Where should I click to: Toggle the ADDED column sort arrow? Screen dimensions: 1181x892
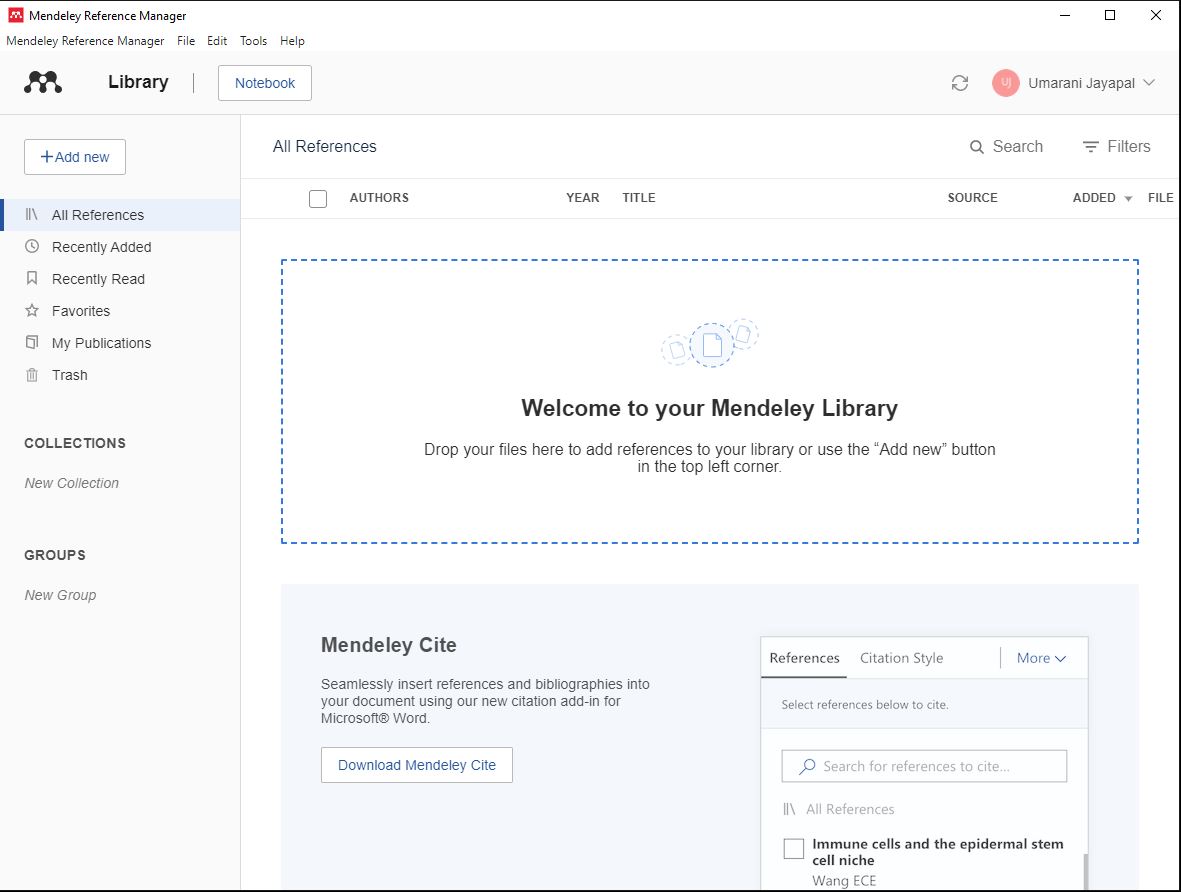1128,199
